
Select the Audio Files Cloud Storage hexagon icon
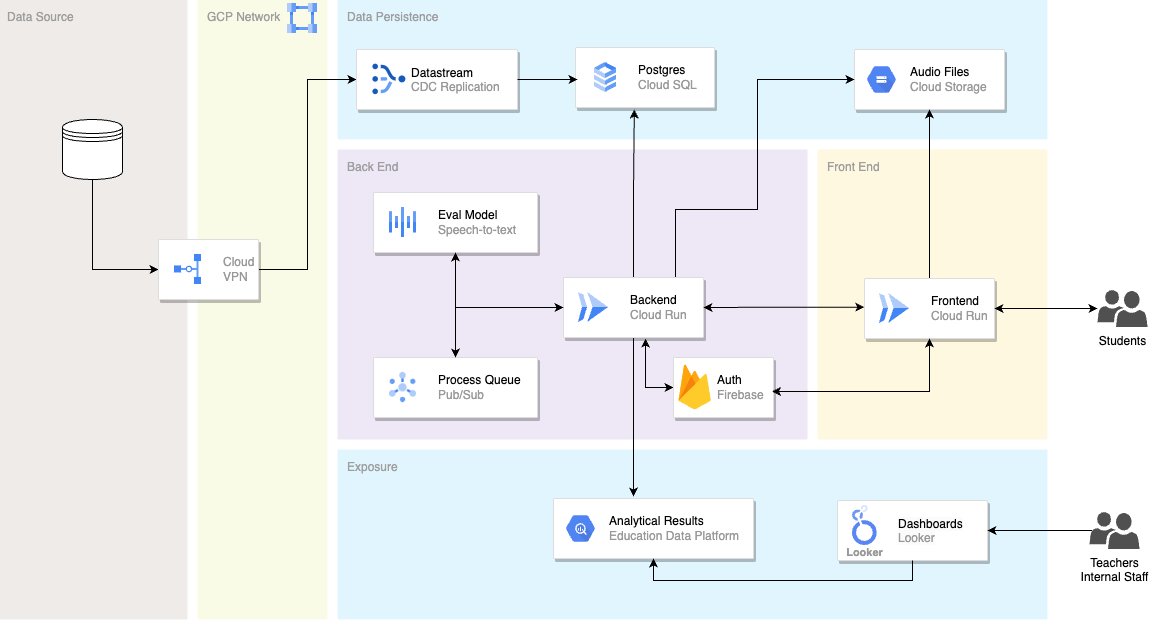point(881,79)
